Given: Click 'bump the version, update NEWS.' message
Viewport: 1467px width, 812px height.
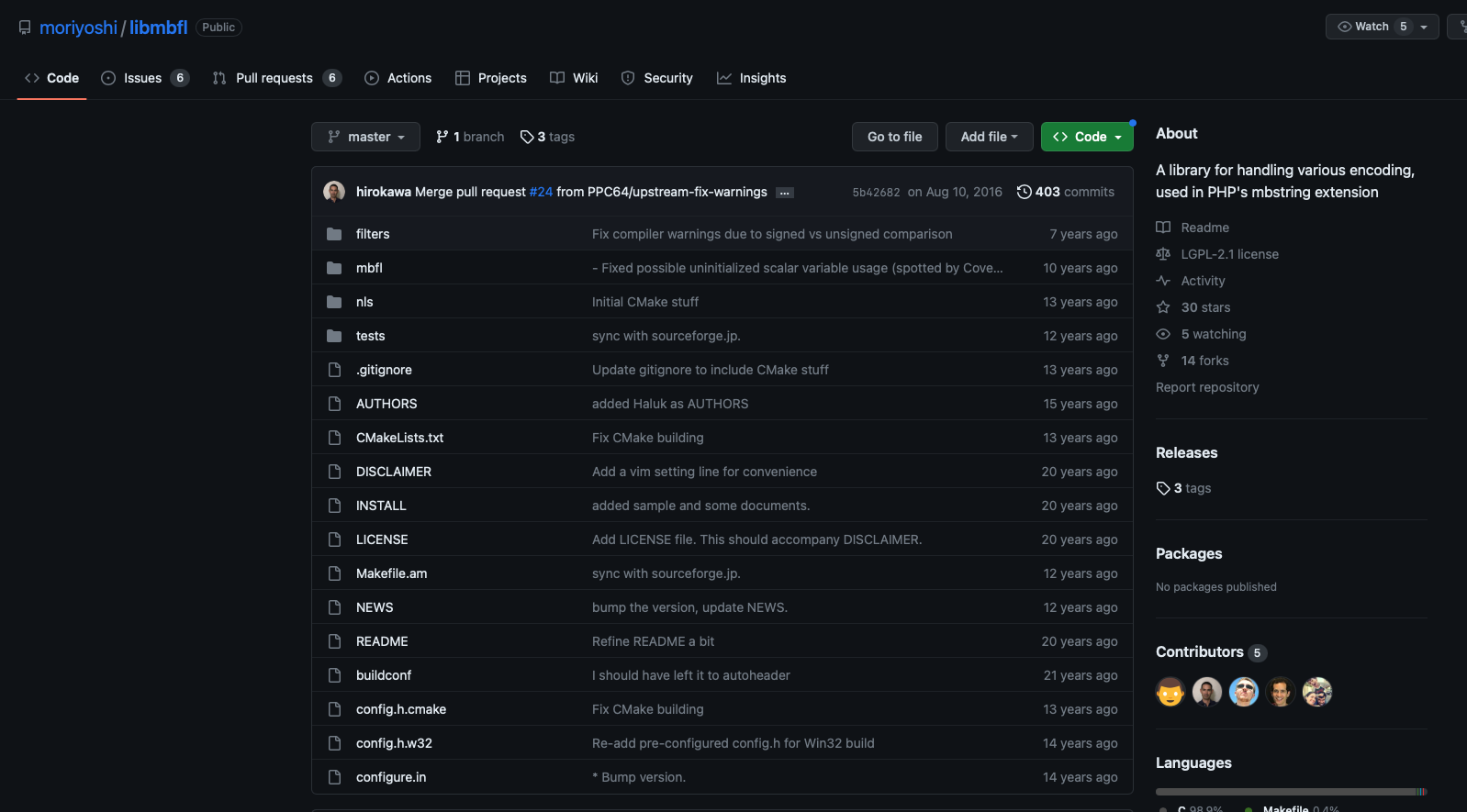Looking at the screenshot, I should point(689,607).
